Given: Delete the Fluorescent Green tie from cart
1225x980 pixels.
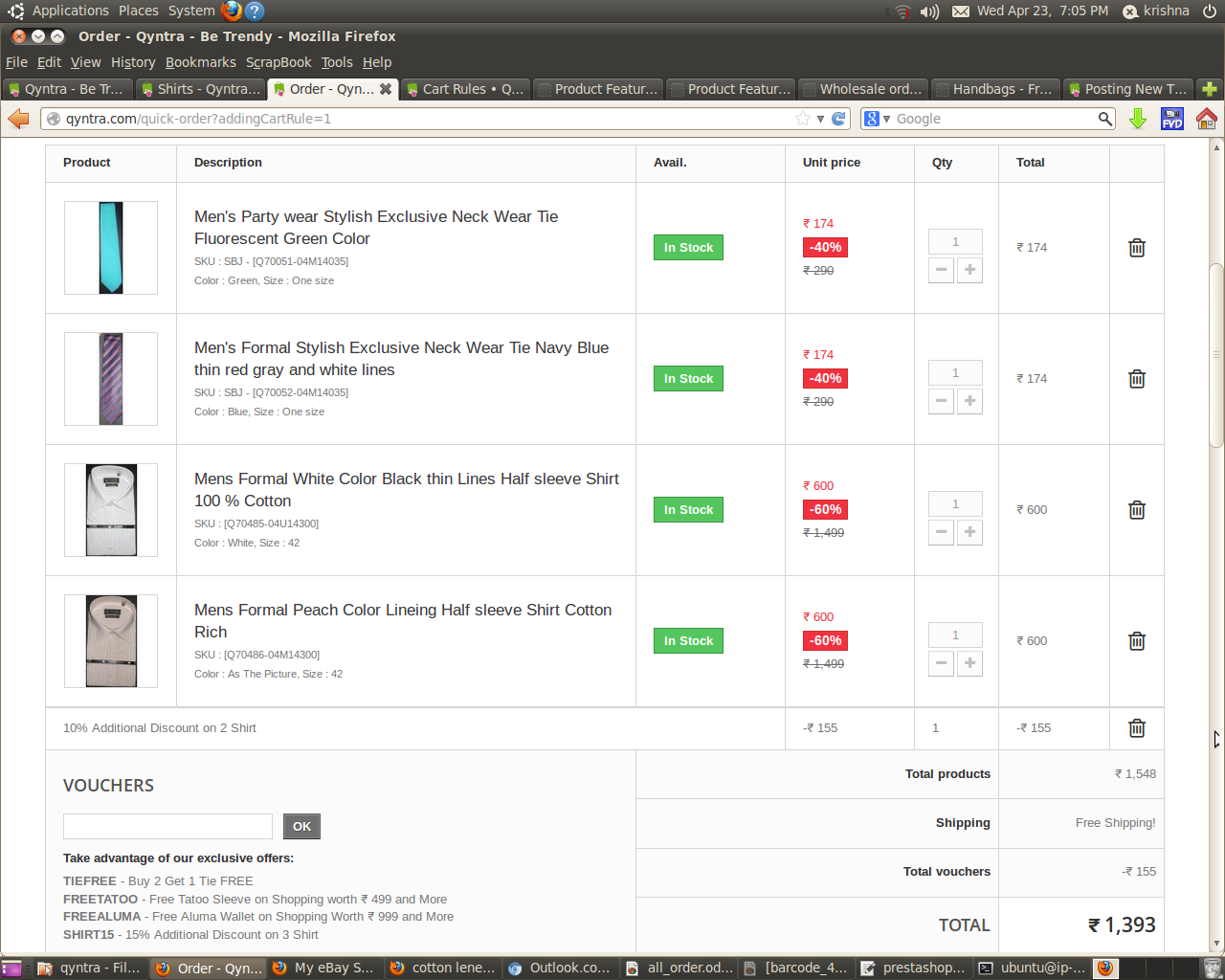Looking at the screenshot, I should pyautogui.click(x=1137, y=248).
